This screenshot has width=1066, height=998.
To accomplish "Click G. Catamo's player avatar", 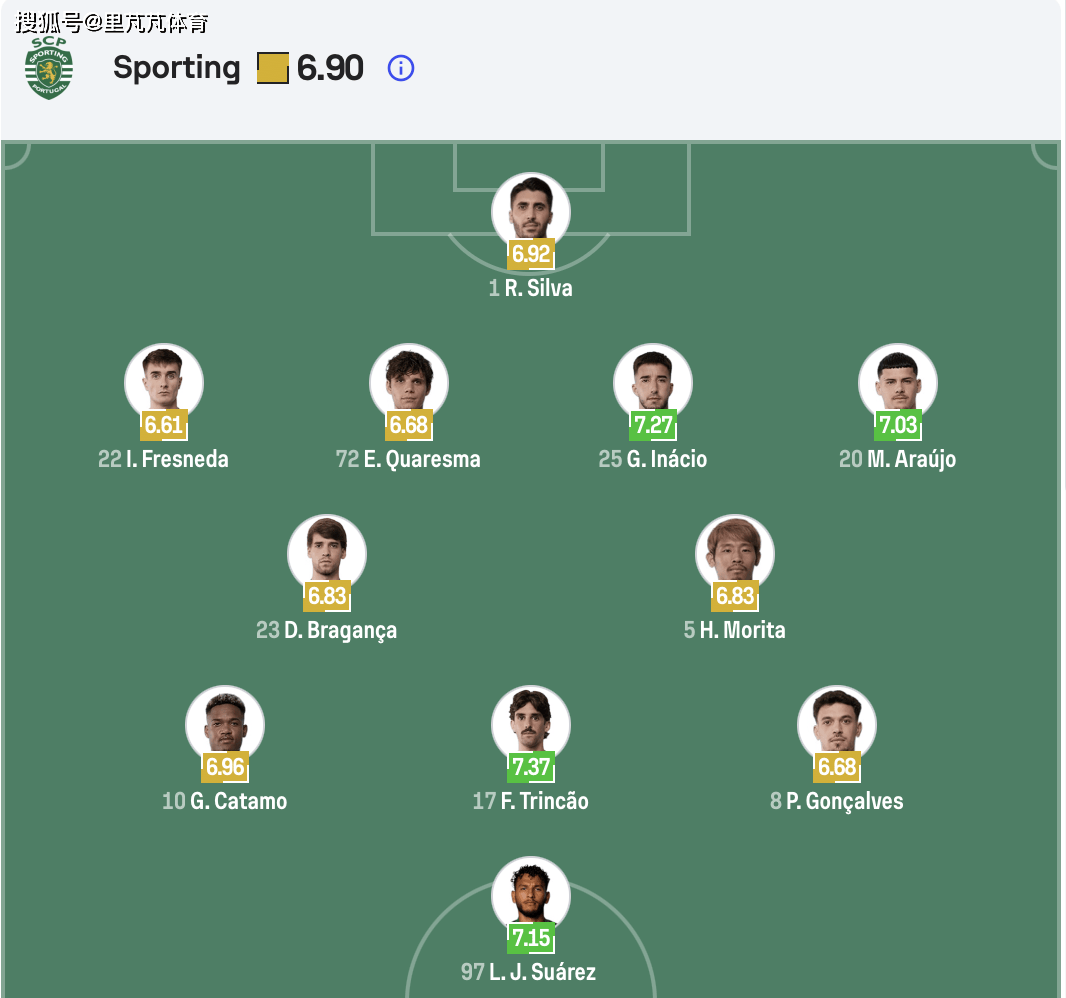I will (225, 724).
